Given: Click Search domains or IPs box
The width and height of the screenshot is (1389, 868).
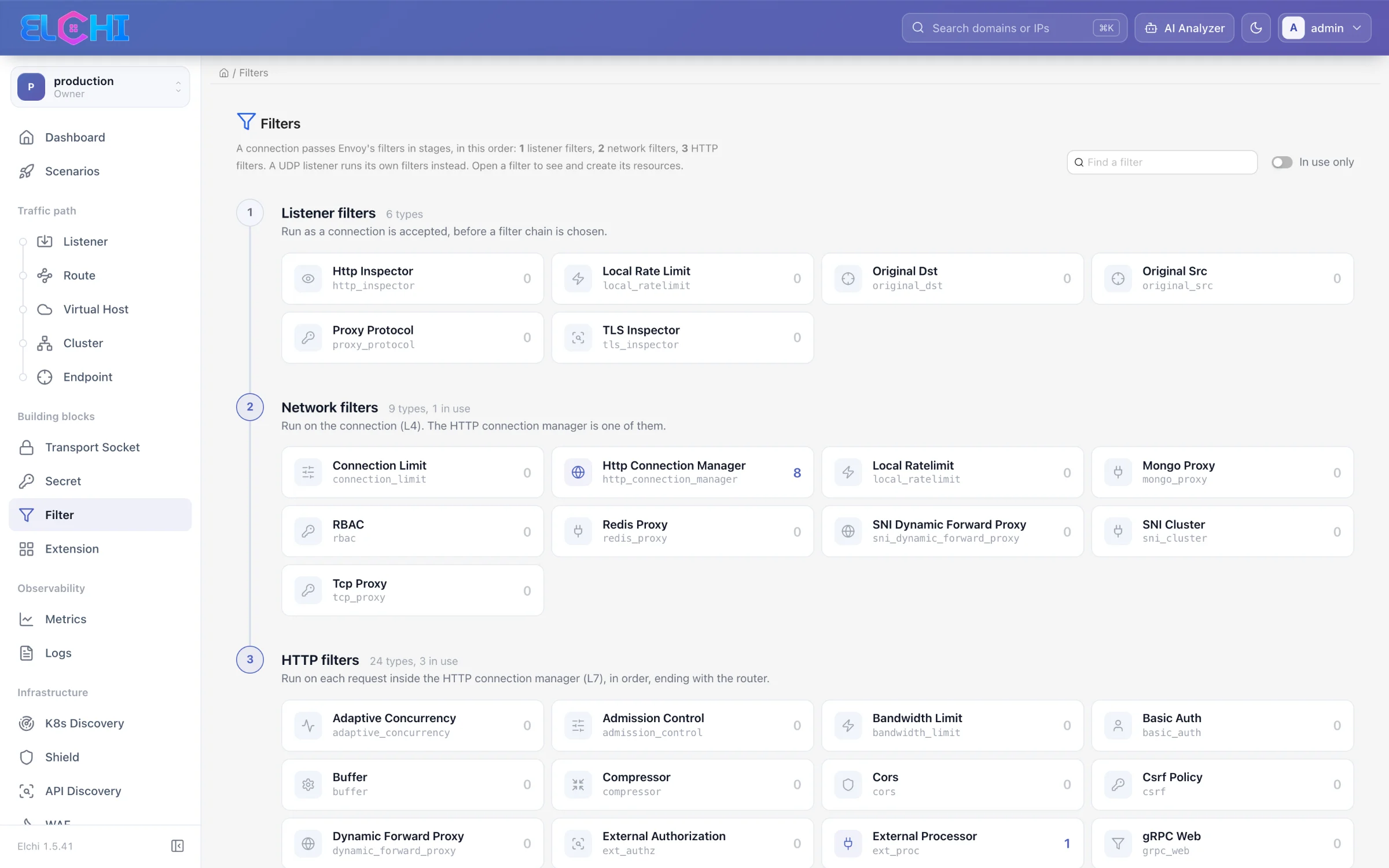Looking at the screenshot, I should tap(1014, 28).
